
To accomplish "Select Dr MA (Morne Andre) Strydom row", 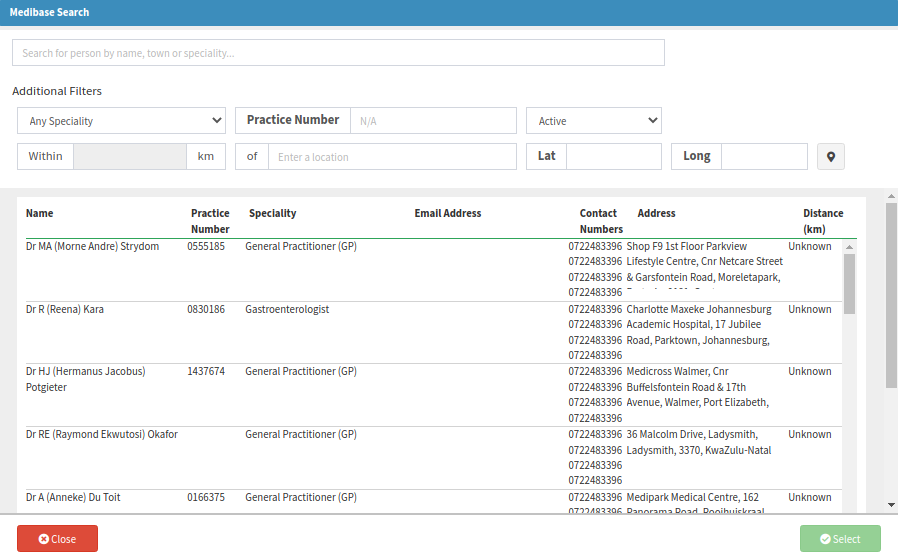I will pos(92,247).
